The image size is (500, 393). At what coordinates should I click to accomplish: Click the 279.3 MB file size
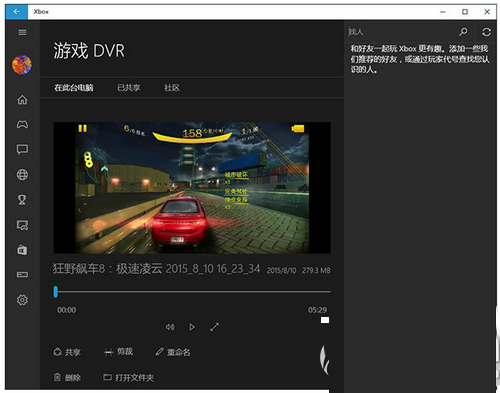coord(316,270)
